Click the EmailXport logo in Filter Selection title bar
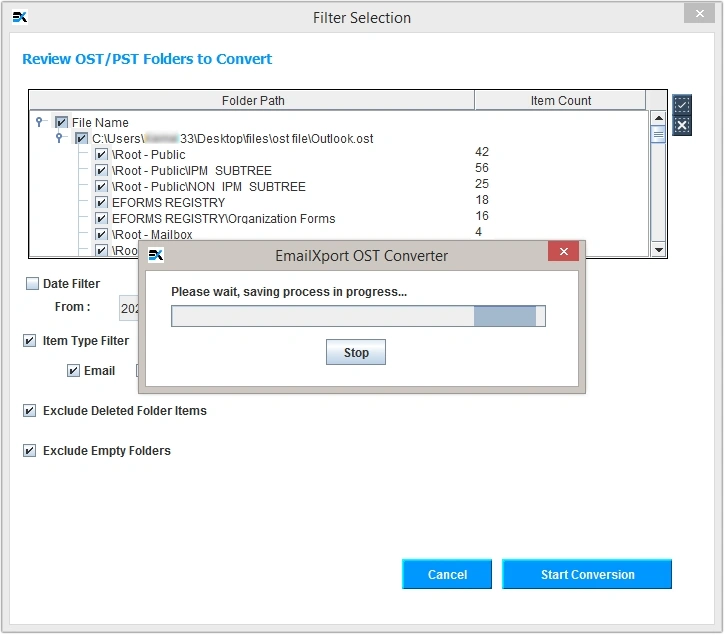Screen dimensions: 725x635 point(20,18)
